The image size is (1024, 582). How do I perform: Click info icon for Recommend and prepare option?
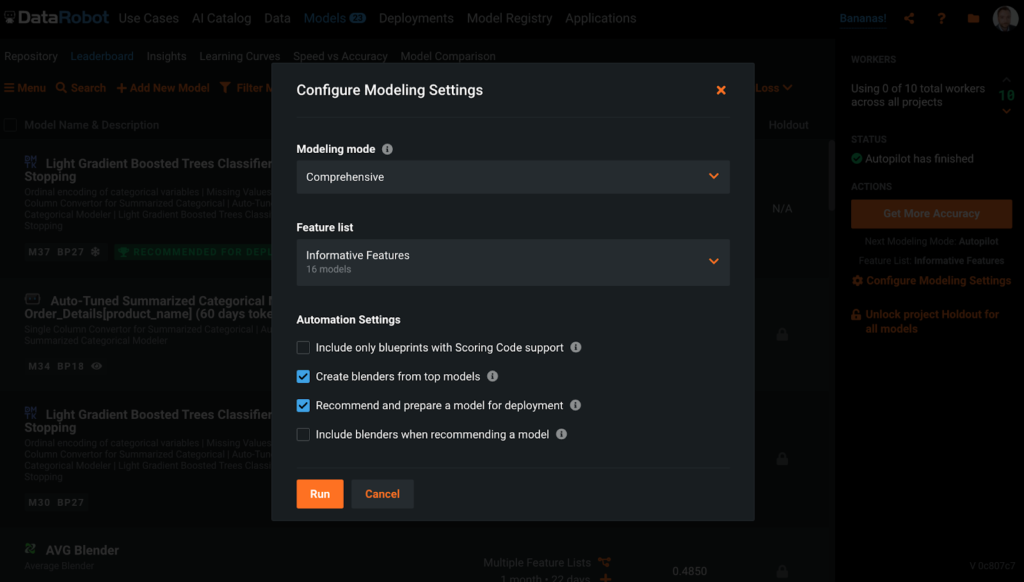click(575, 406)
